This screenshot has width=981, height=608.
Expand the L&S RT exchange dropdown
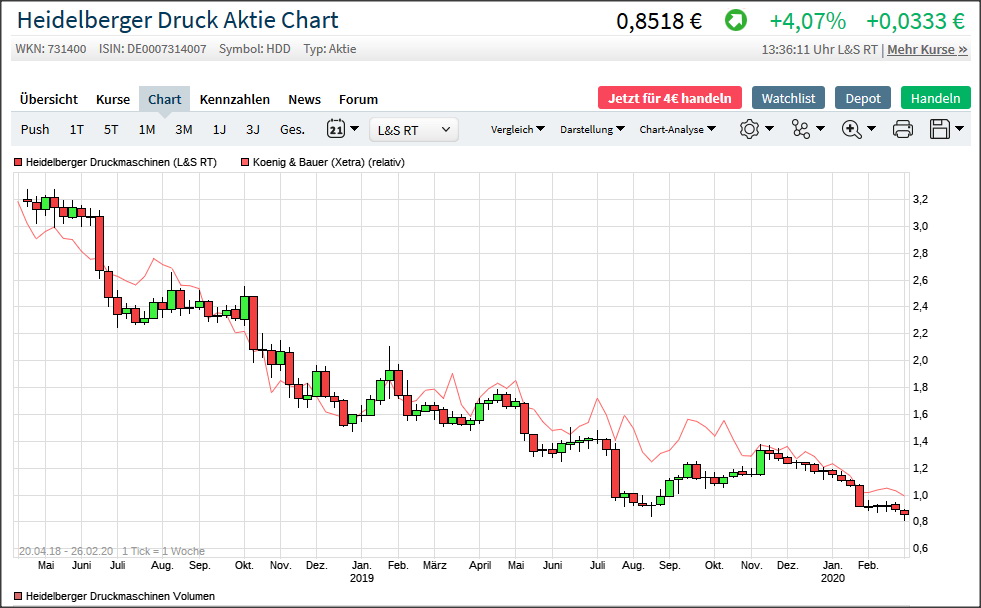414,129
